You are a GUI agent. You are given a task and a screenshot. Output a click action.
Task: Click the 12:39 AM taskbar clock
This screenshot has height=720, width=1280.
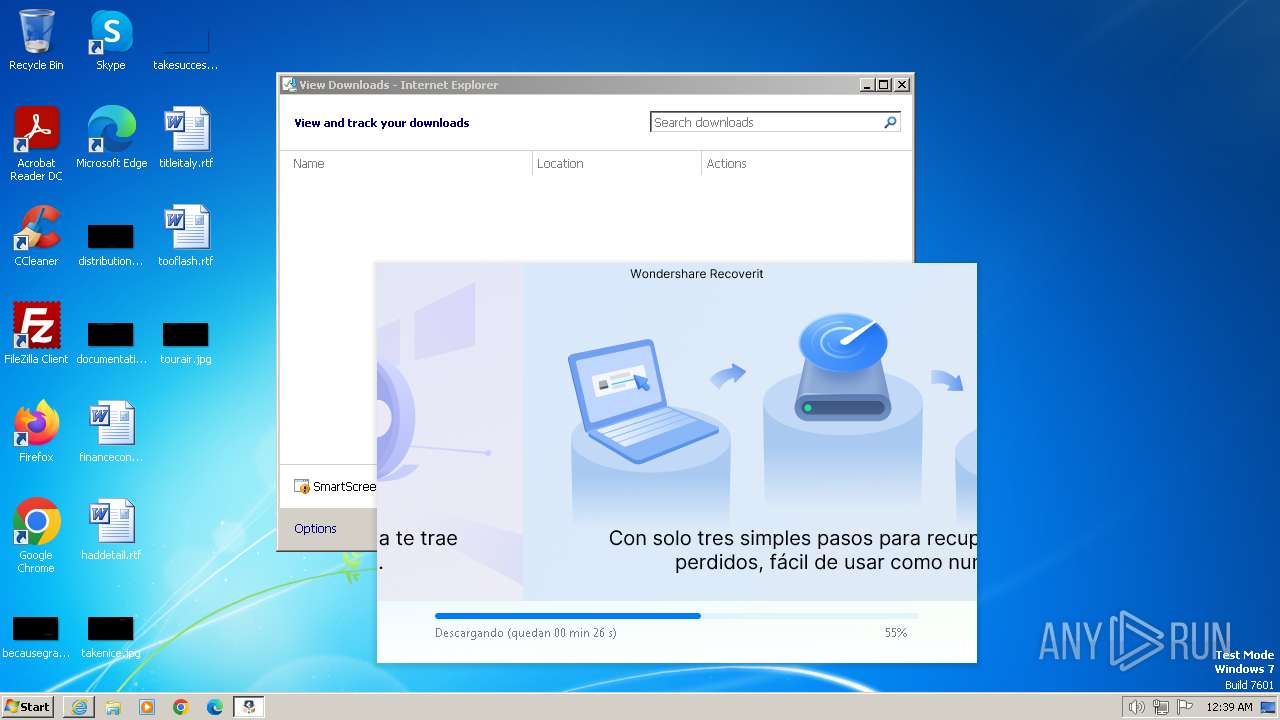point(1229,707)
